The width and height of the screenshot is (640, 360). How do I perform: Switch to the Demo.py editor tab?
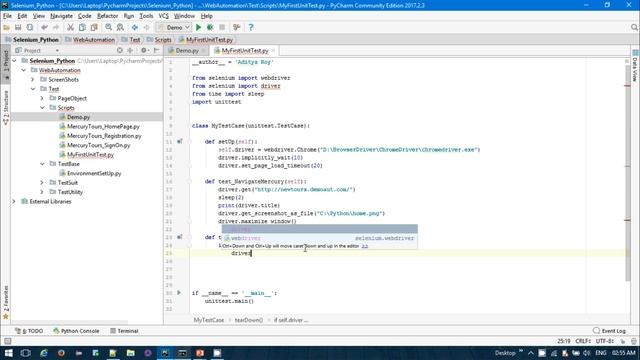[x=187, y=51]
